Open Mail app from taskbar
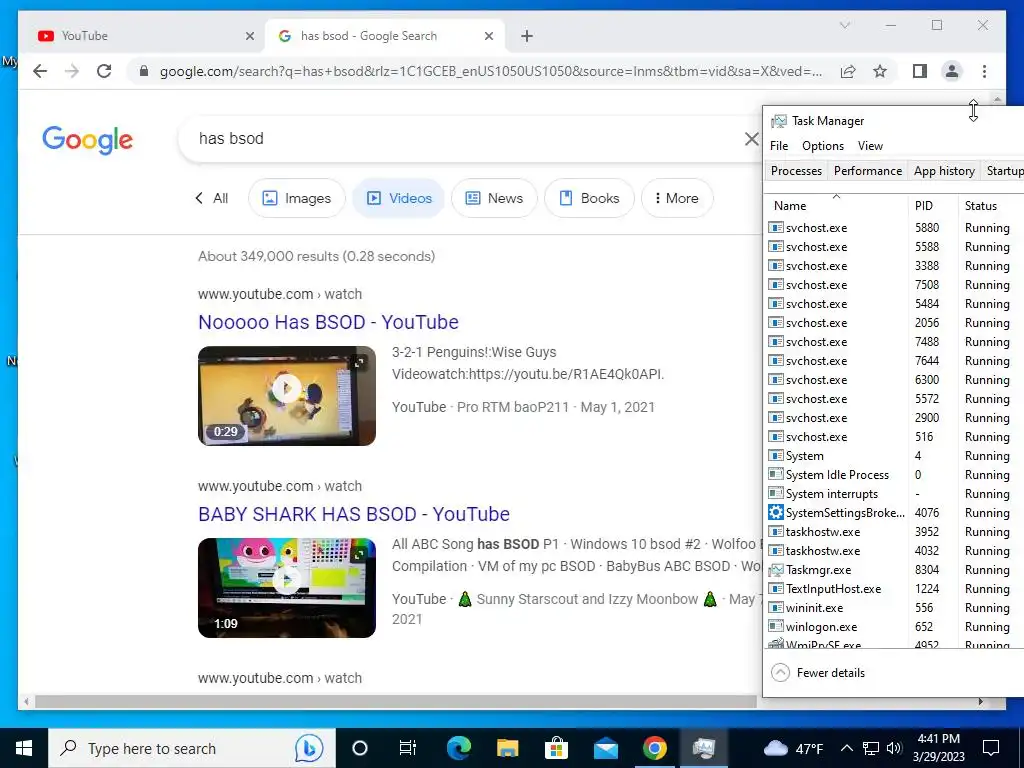The image size is (1024, 768). point(606,748)
